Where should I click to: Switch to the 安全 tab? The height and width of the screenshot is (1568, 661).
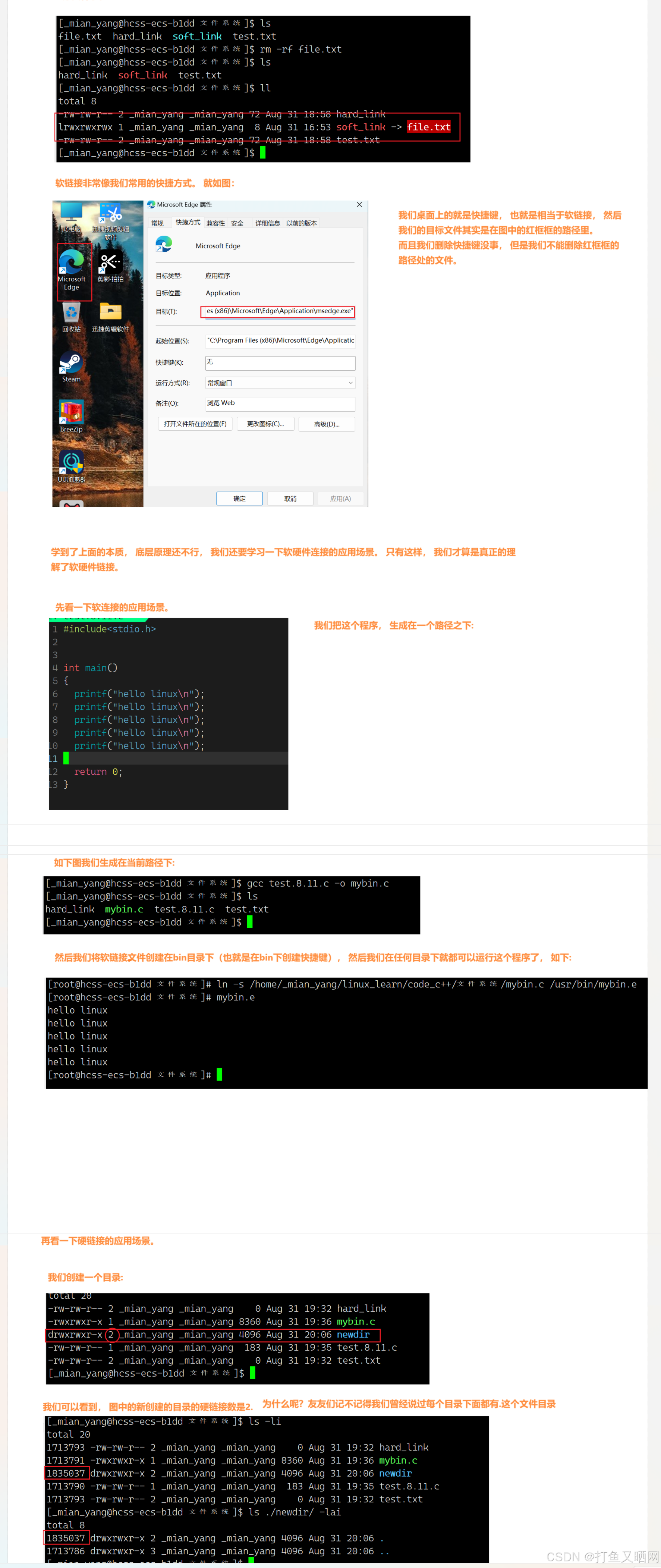point(237,223)
